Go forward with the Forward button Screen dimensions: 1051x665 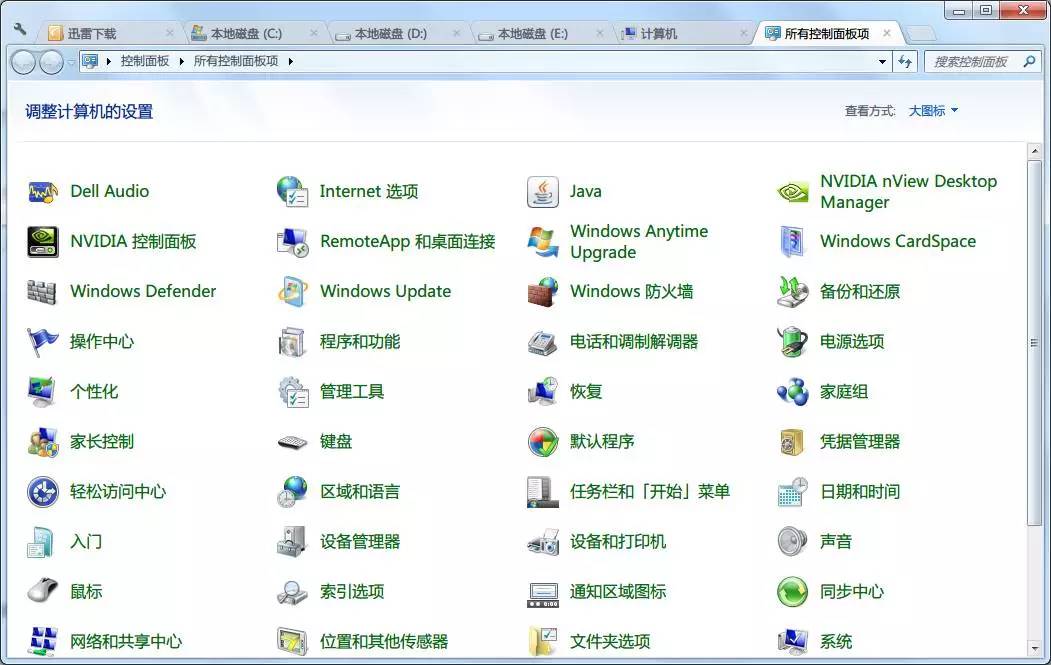[x=52, y=62]
